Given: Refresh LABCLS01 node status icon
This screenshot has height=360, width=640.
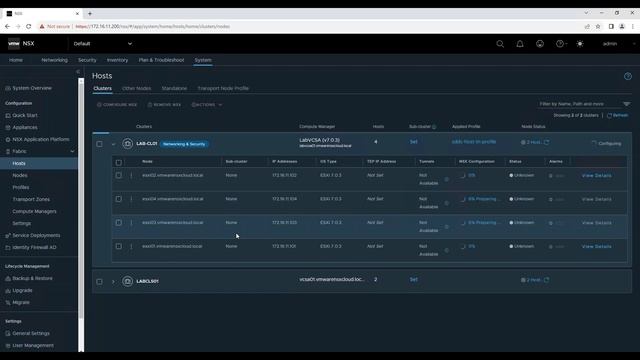Looking at the screenshot, I should coord(547,280).
